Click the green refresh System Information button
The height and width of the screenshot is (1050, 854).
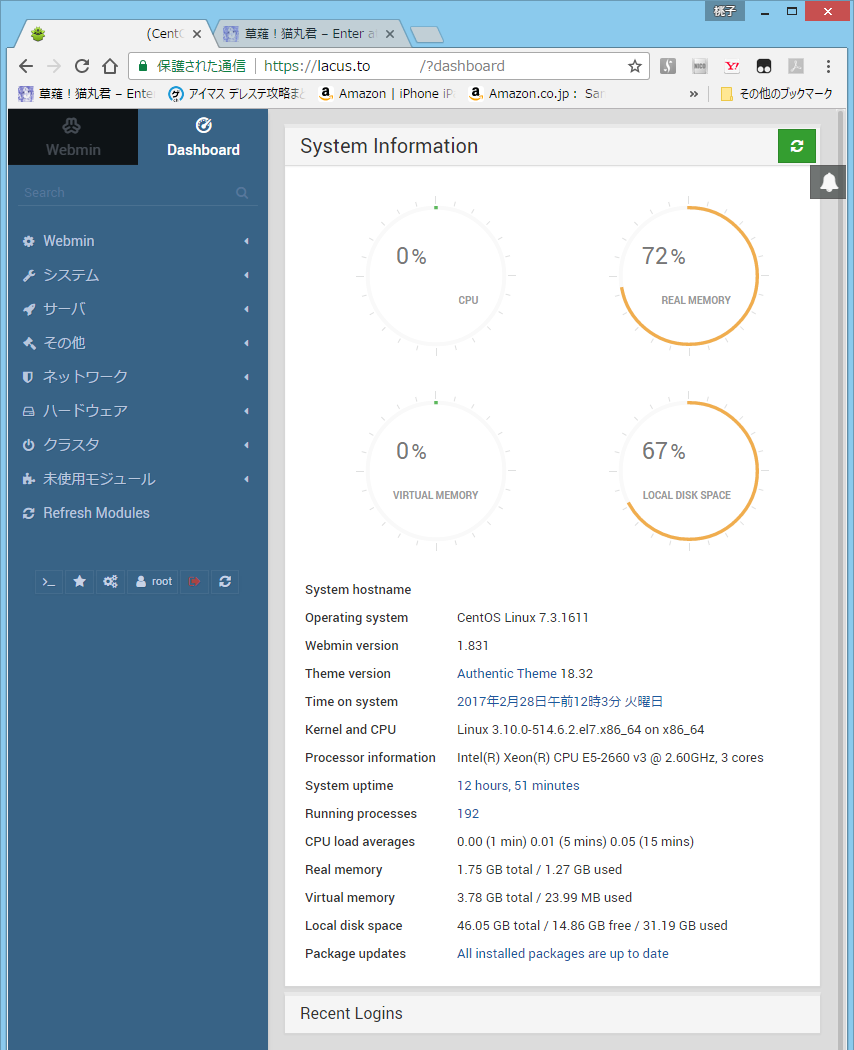click(796, 146)
